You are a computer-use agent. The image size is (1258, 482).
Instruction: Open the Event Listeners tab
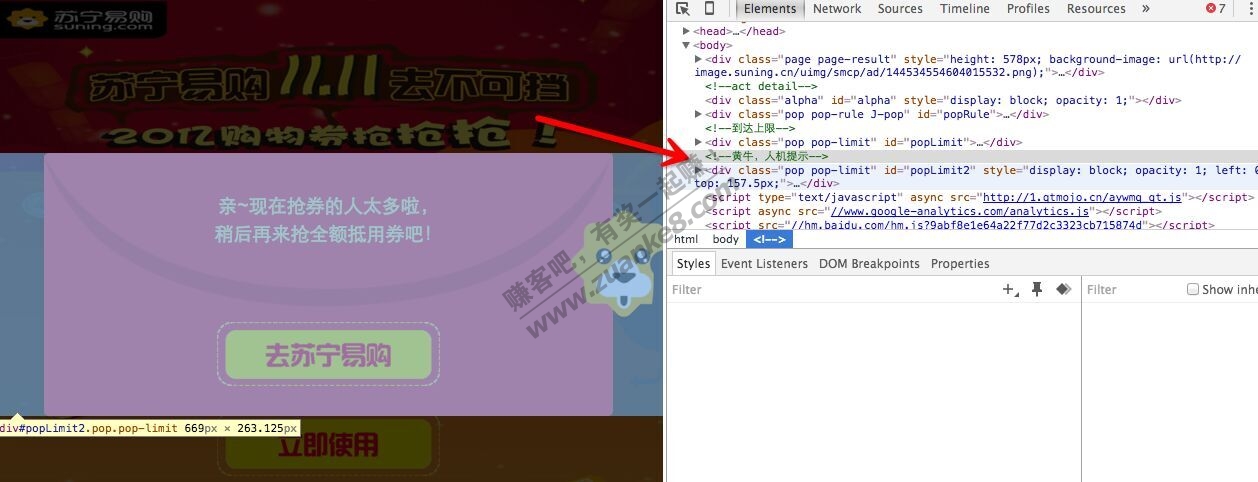coord(764,264)
